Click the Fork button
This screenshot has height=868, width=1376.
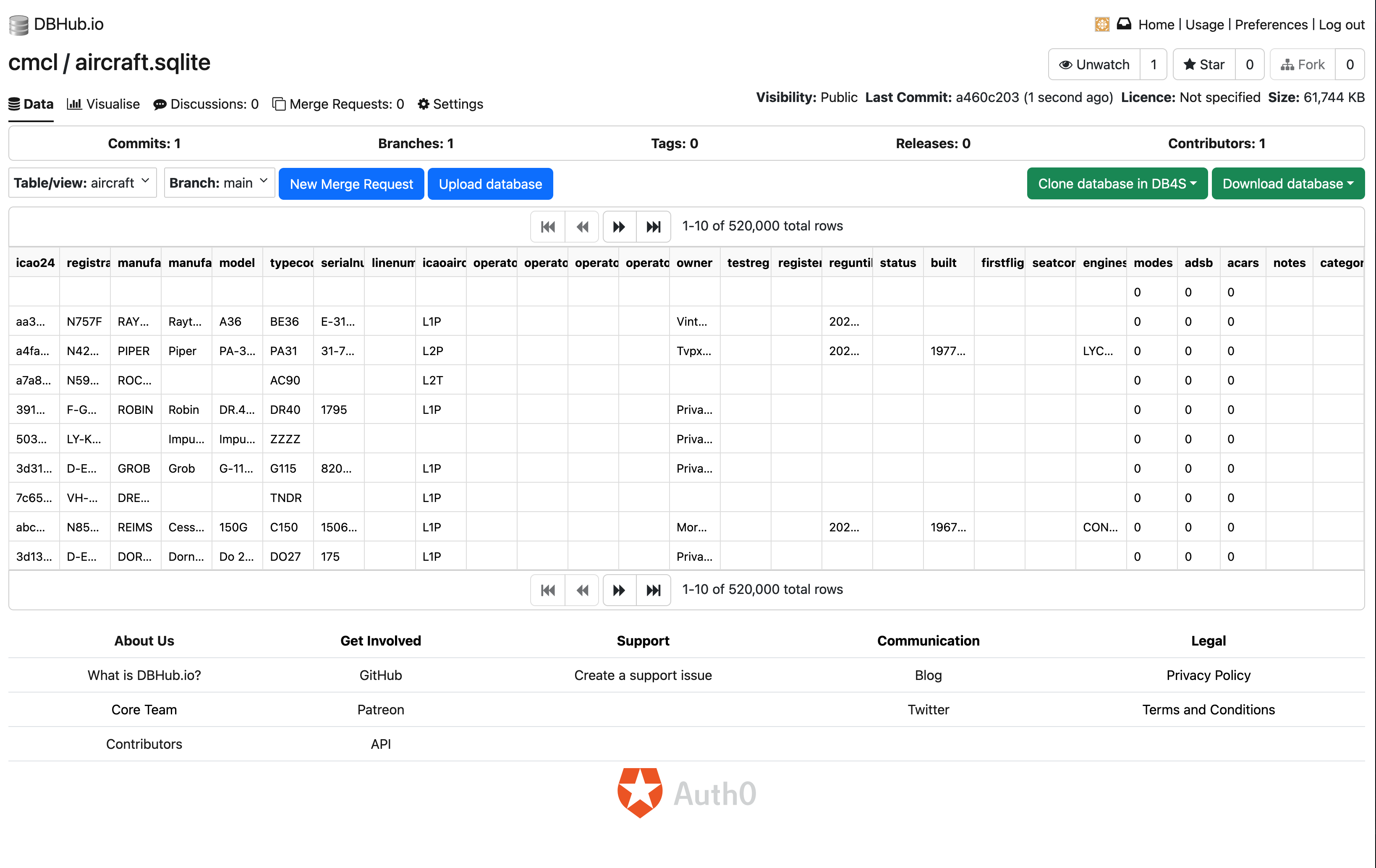pyautogui.click(x=1302, y=65)
